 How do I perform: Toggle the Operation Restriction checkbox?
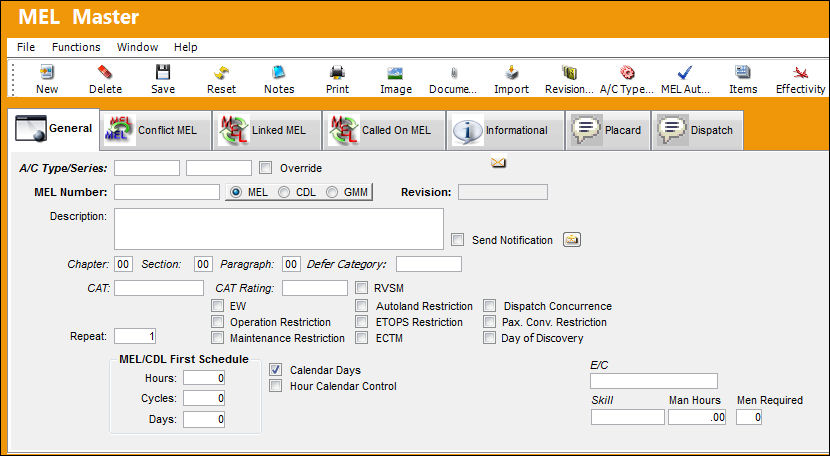[x=217, y=321]
